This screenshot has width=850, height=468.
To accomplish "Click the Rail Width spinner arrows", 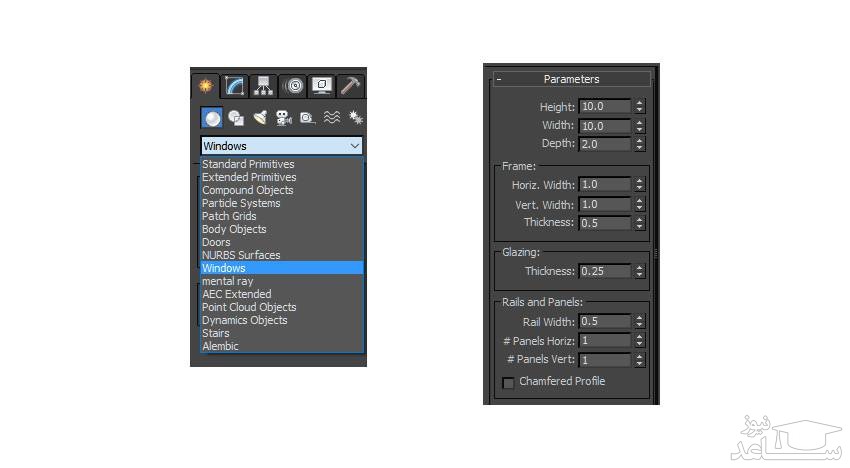I will tap(640, 322).
